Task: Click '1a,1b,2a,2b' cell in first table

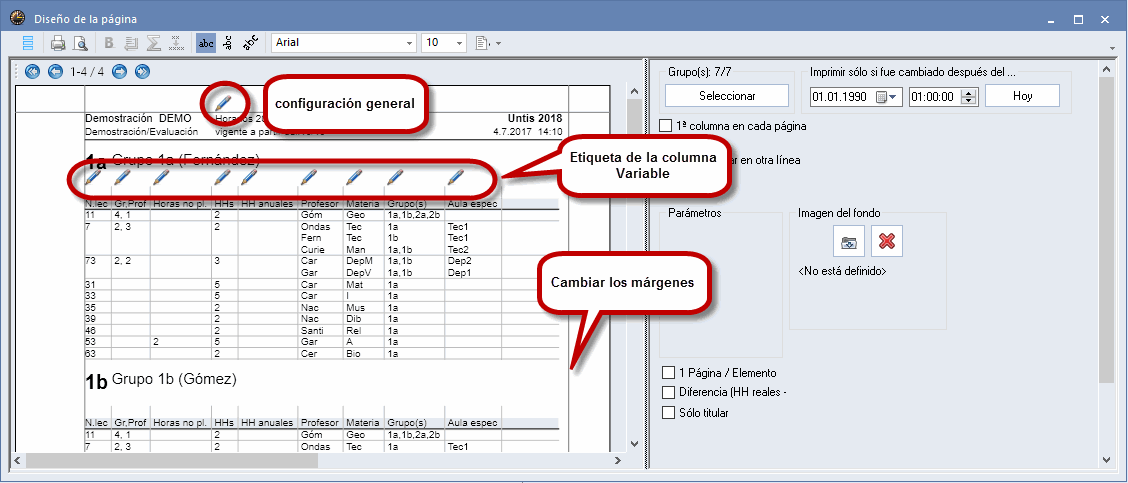Action: 414,215
